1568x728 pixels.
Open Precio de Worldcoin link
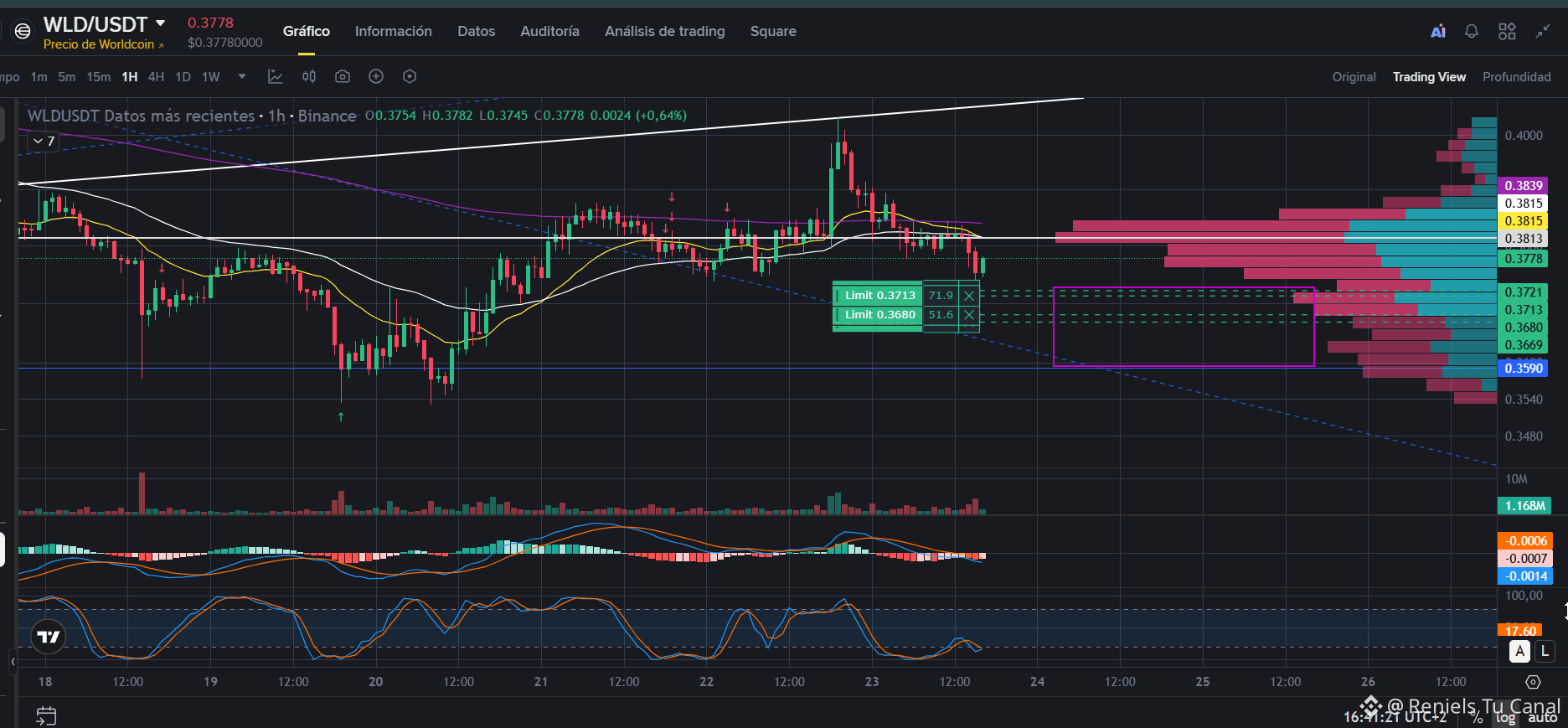(103, 44)
